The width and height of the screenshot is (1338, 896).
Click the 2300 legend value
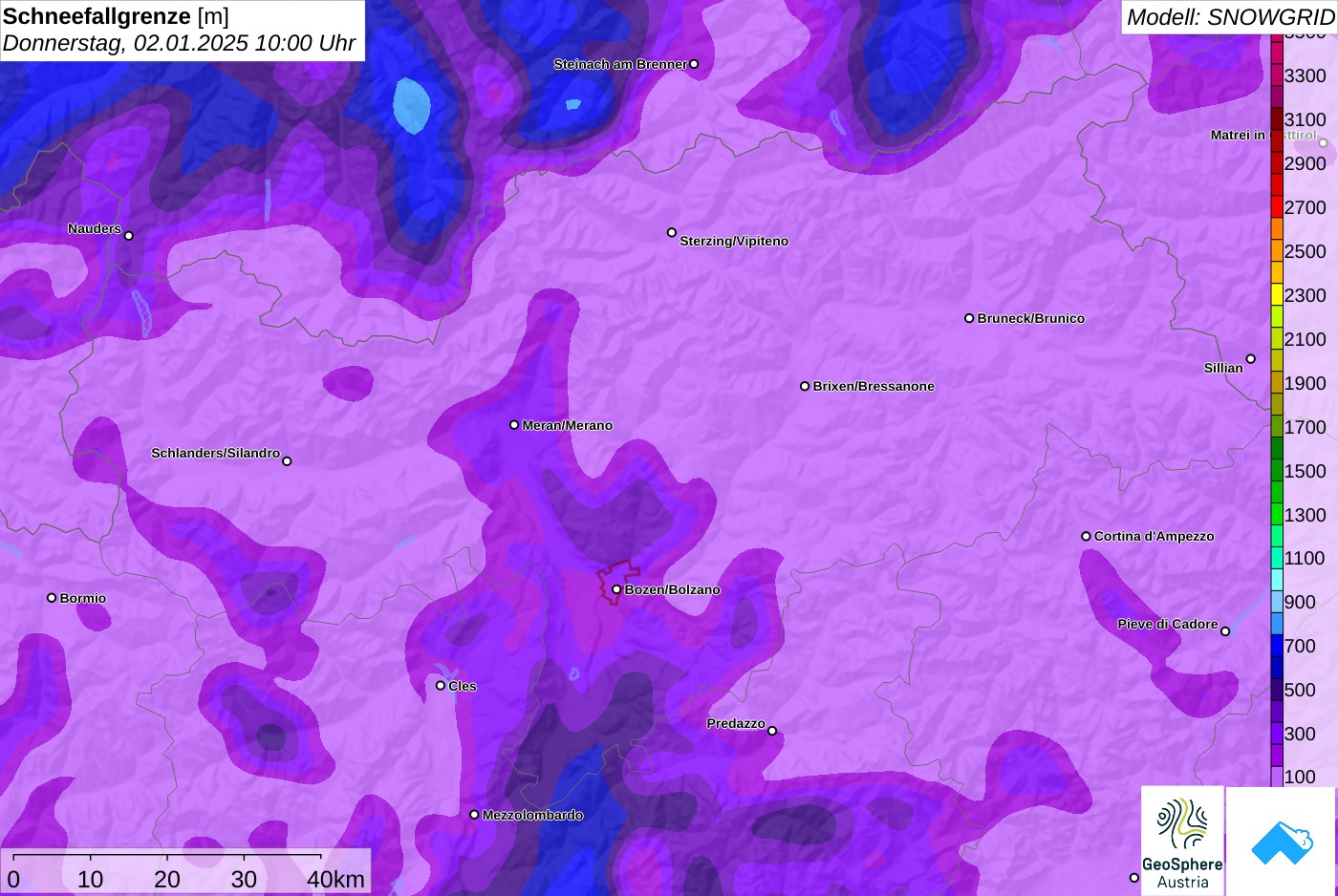point(1305,295)
